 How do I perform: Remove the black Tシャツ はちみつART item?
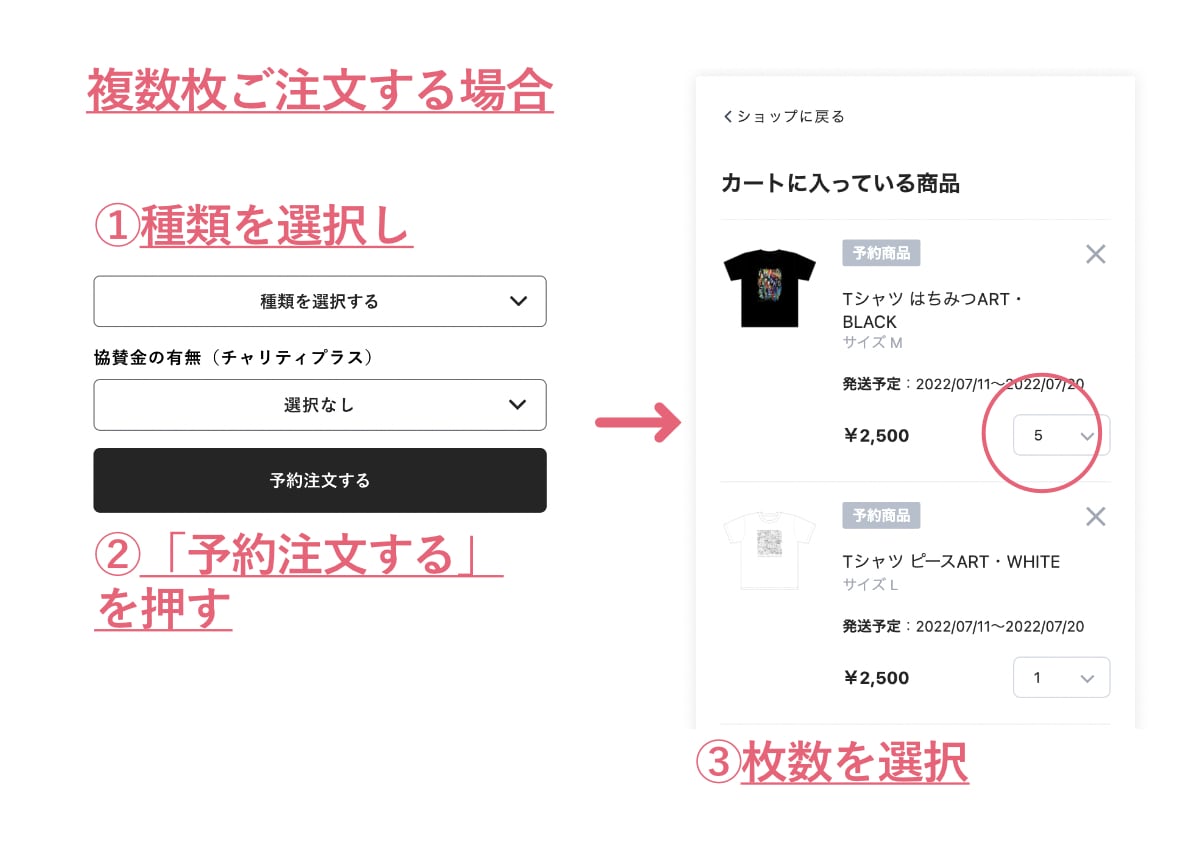(1095, 254)
